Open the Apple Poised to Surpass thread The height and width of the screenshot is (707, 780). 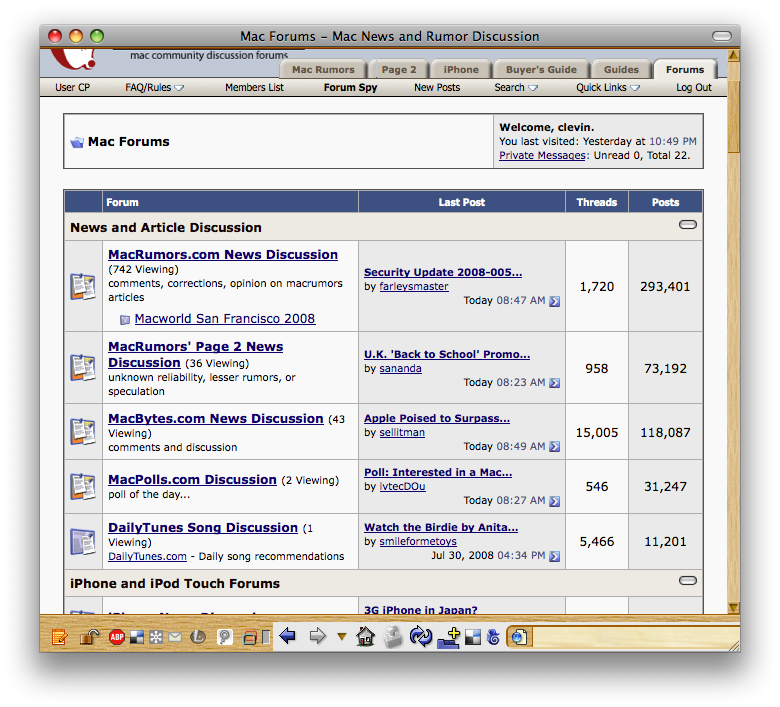tap(437, 418)
